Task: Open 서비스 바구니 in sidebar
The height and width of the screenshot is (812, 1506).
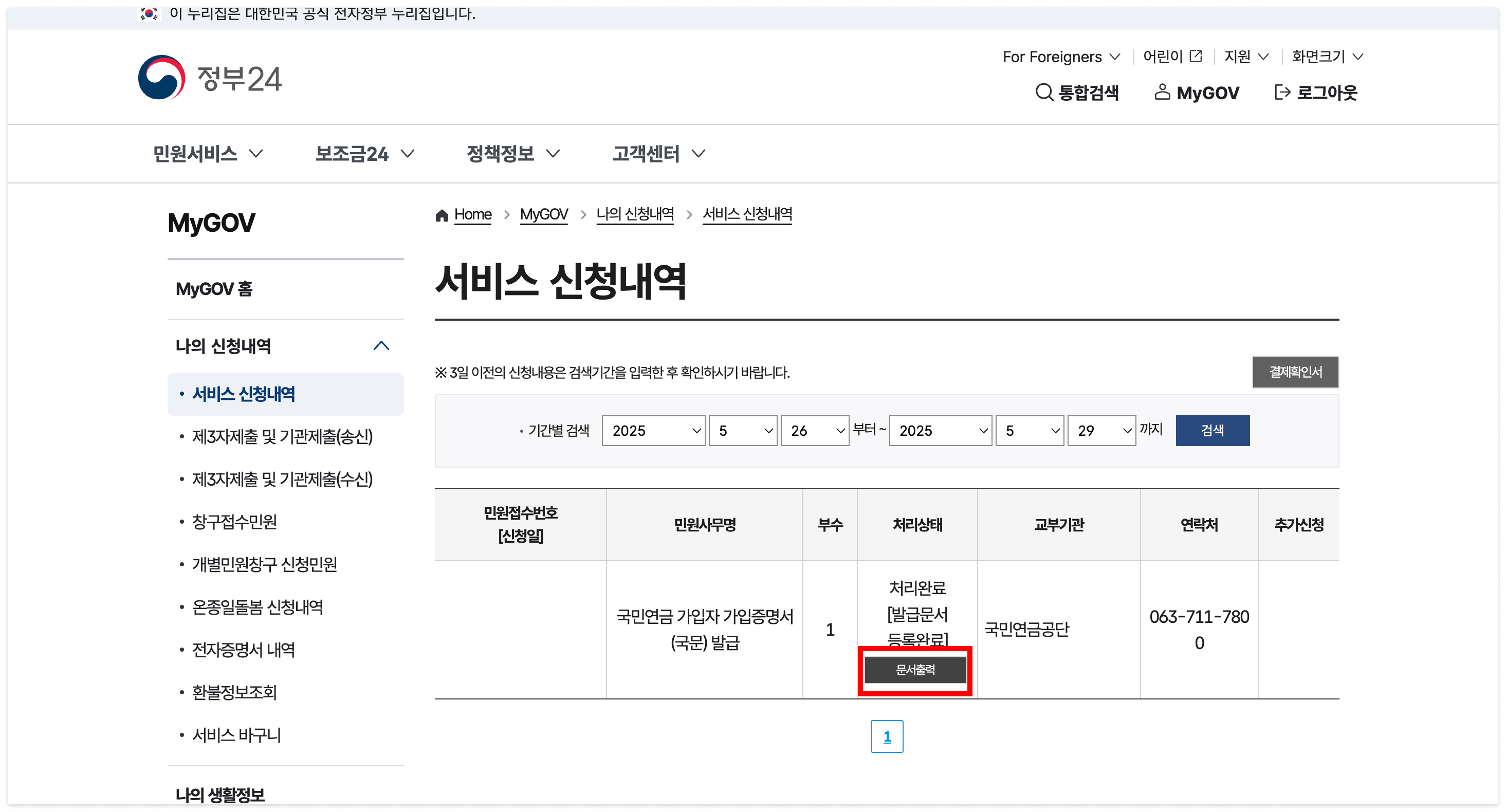Action: pyautogui.click(x=236, y=735)
